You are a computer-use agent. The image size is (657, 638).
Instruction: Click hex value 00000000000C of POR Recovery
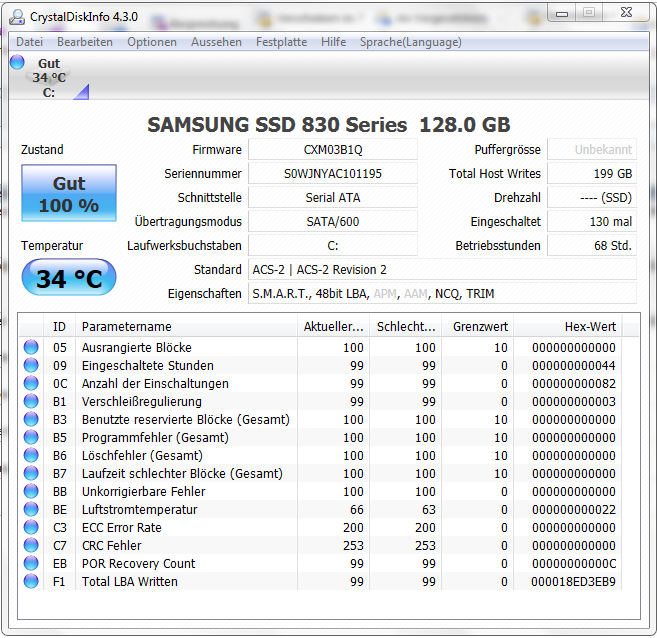[x=574, y=563]
